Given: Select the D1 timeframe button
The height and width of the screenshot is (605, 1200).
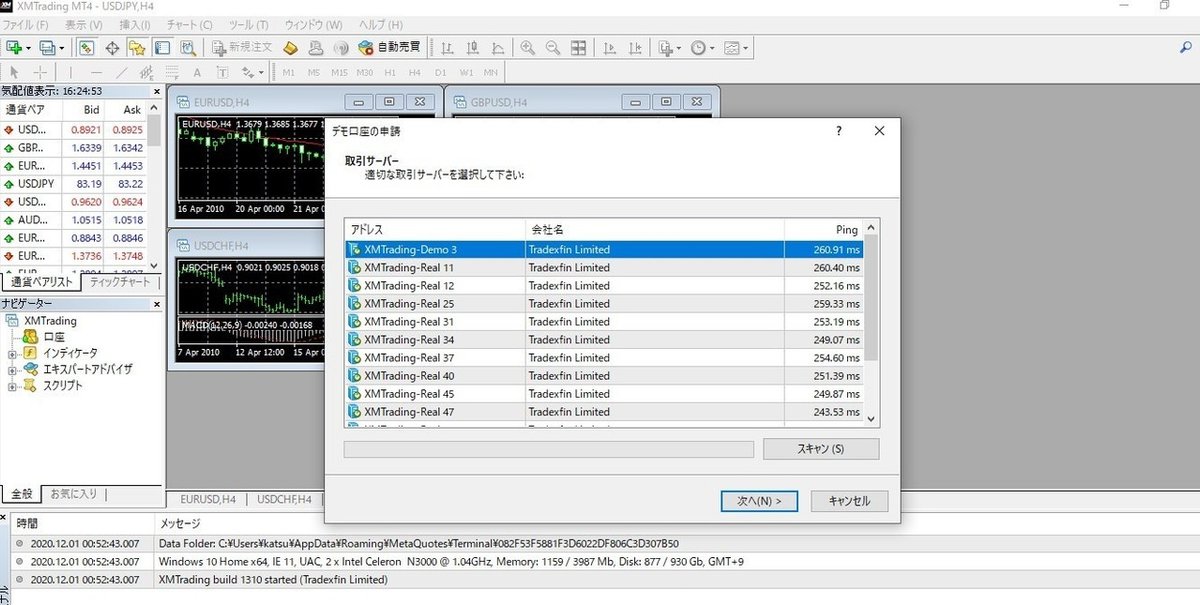Looking at the screenshot, I should [x=440, y=72].
